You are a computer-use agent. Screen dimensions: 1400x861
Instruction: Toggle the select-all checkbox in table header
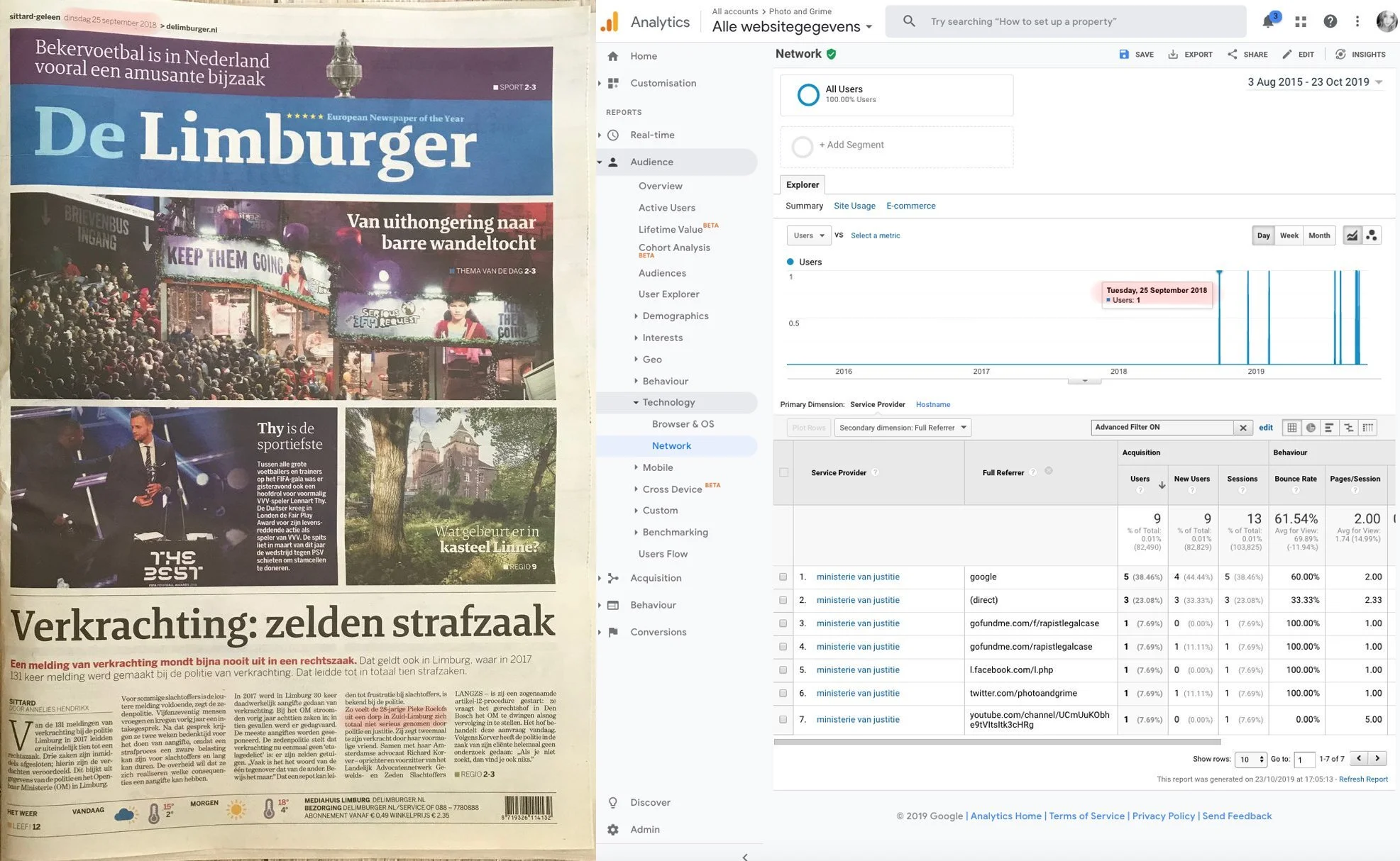(783, 472)
